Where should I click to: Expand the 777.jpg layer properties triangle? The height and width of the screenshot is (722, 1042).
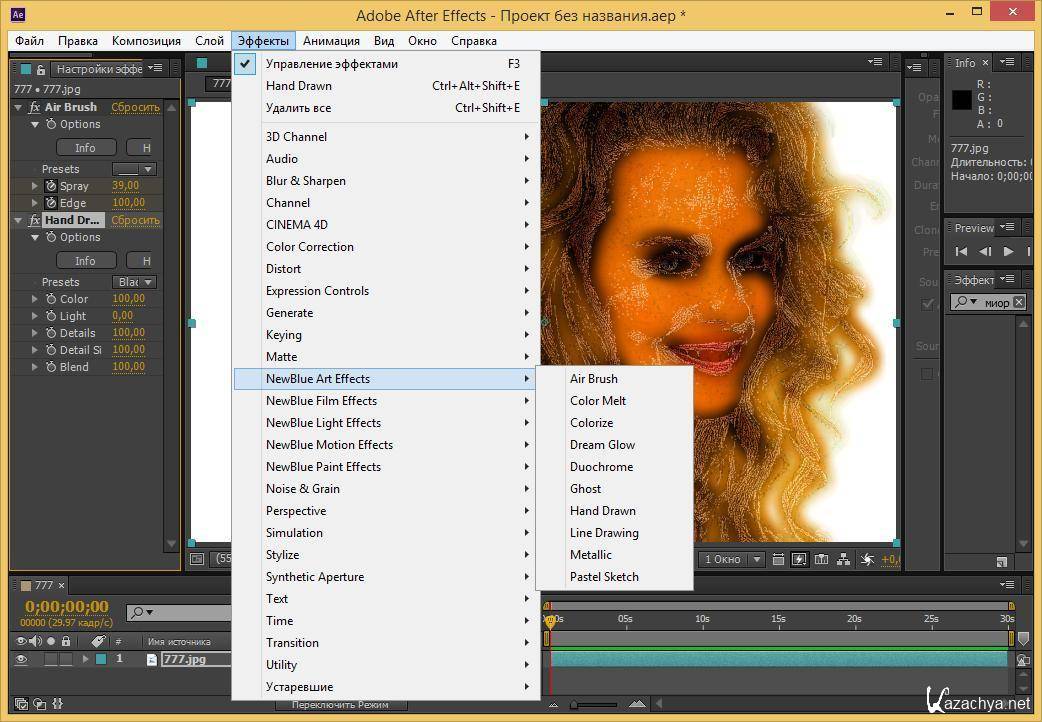[85, 659]
